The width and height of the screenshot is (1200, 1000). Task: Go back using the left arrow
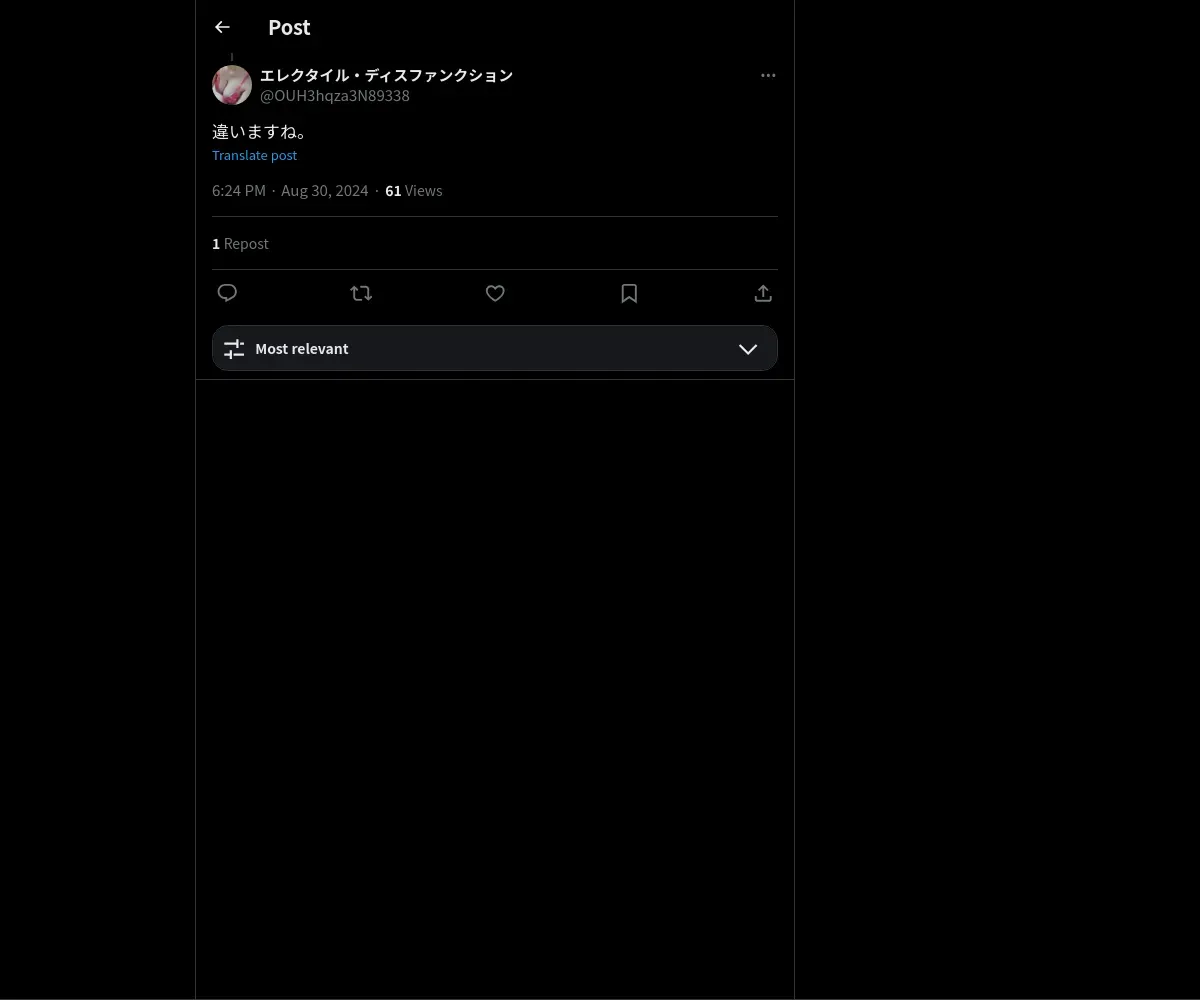tap(222, 27)
